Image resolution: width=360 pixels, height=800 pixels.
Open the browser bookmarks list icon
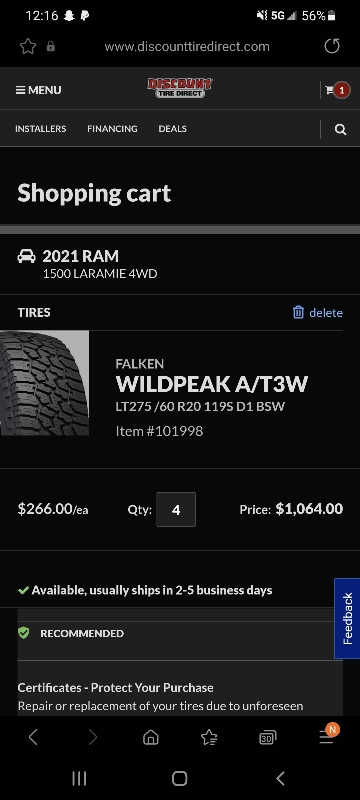pyautogui.click(x=209, y=737)
